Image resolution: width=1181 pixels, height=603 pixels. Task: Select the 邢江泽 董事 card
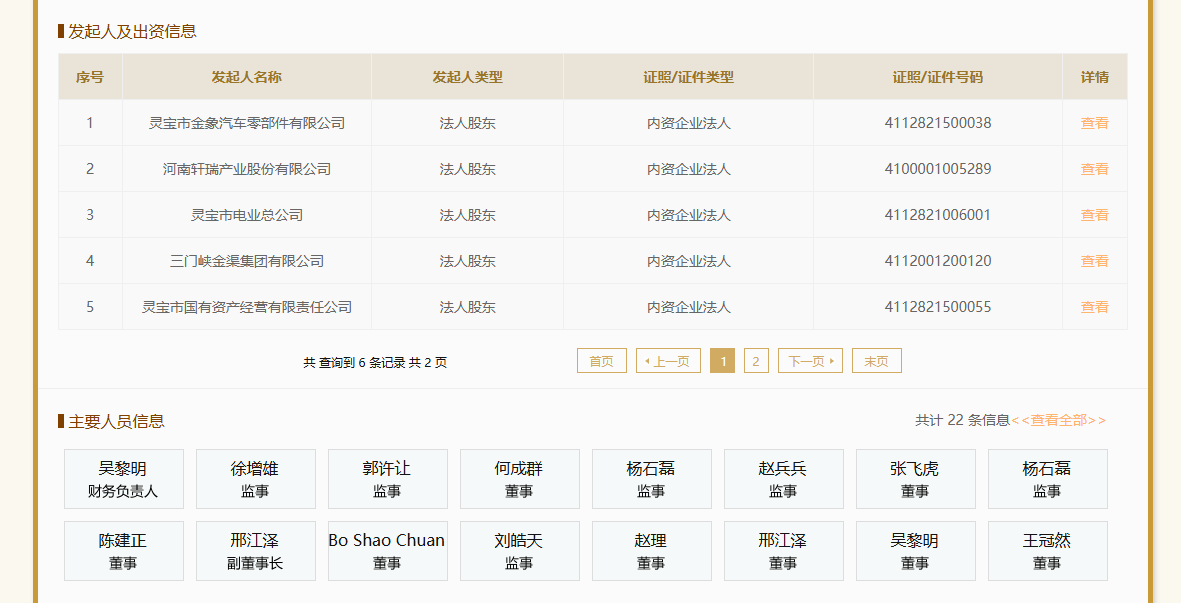point(783,551)
